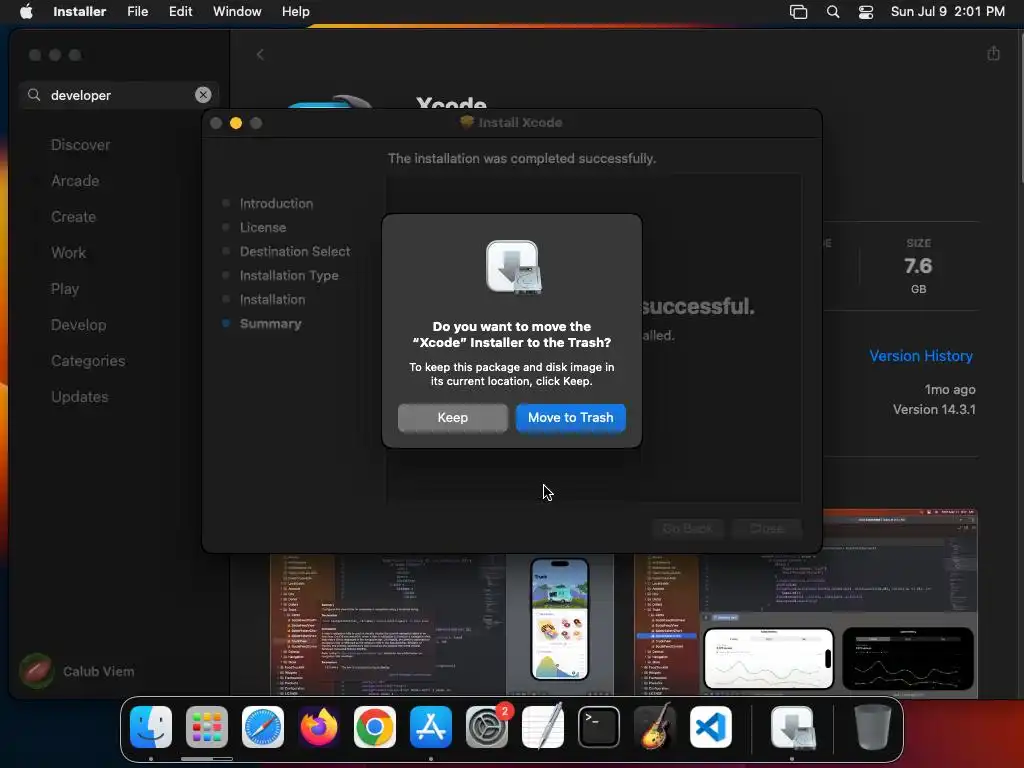Open the Window menu
The width and height of the screenshot is (1024, 768).
pos(237,11)
